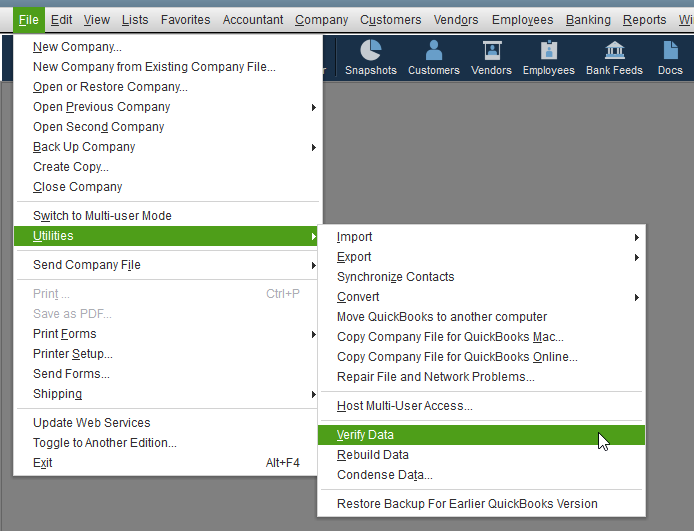Screen dimensions: 694x531
Task: Expand the Convert submenu
Action: click(358, 297)
